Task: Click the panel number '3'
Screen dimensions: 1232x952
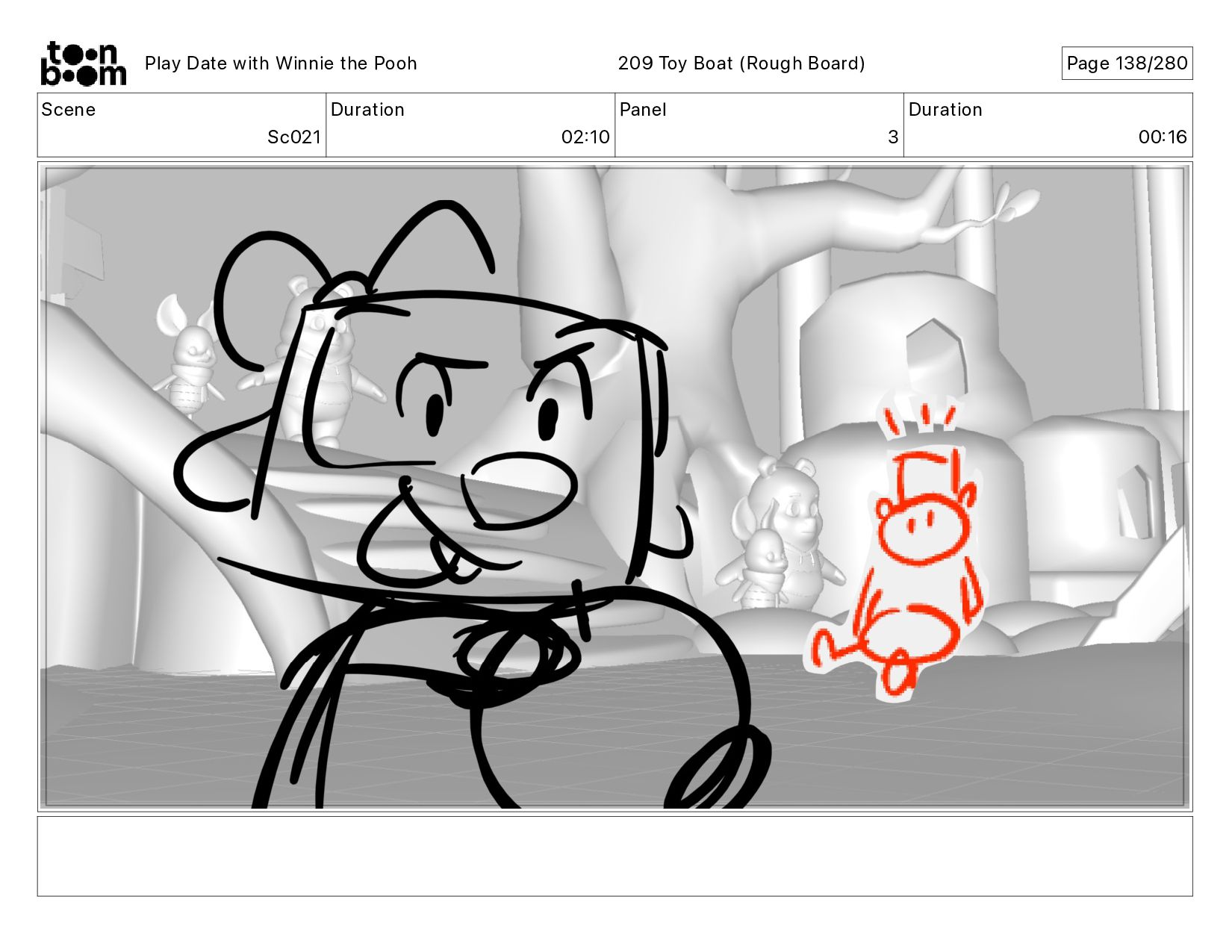Action: 893,137
